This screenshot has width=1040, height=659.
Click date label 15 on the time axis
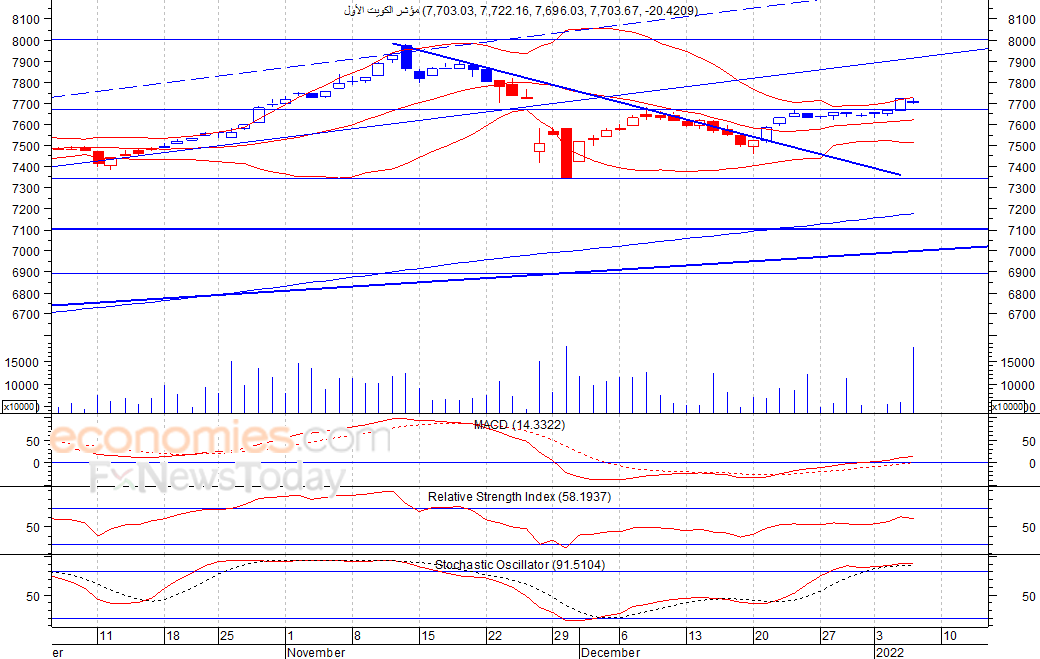pos(428,636)
